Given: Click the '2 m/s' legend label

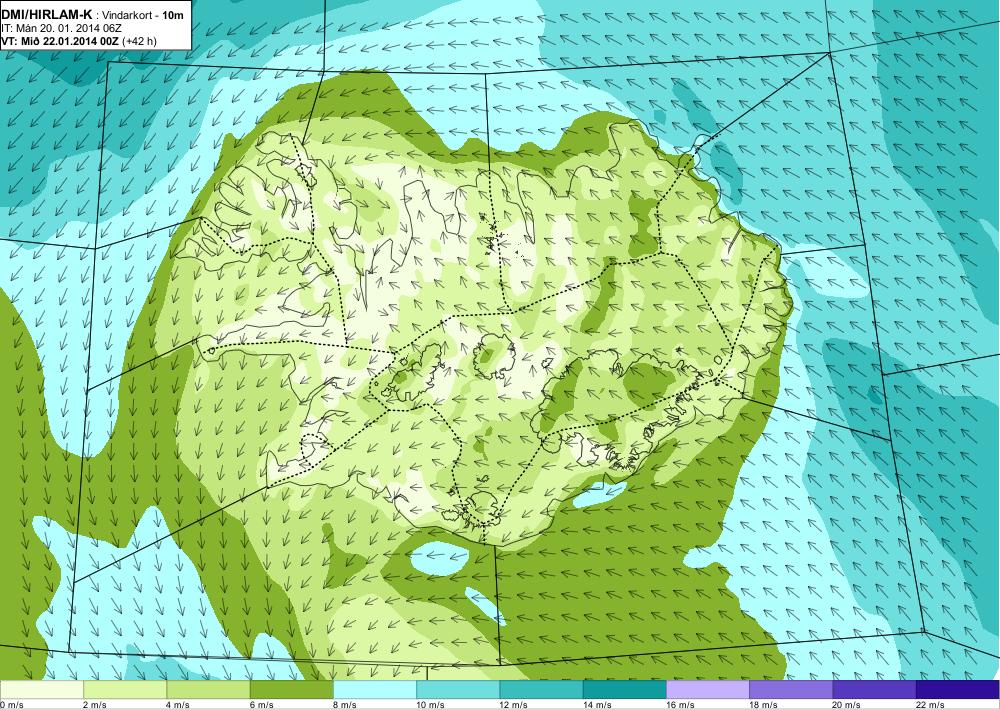Looking at the screenshot, I should point(95,704).
